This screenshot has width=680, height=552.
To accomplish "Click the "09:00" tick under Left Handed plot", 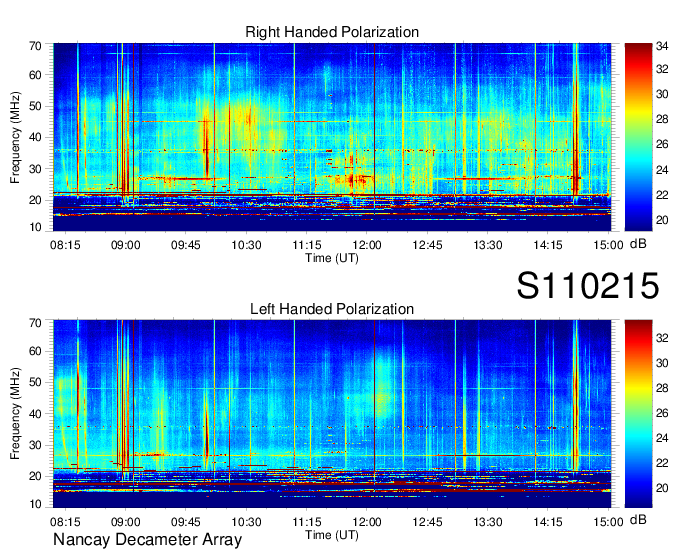I will click(x=126, y=522).
